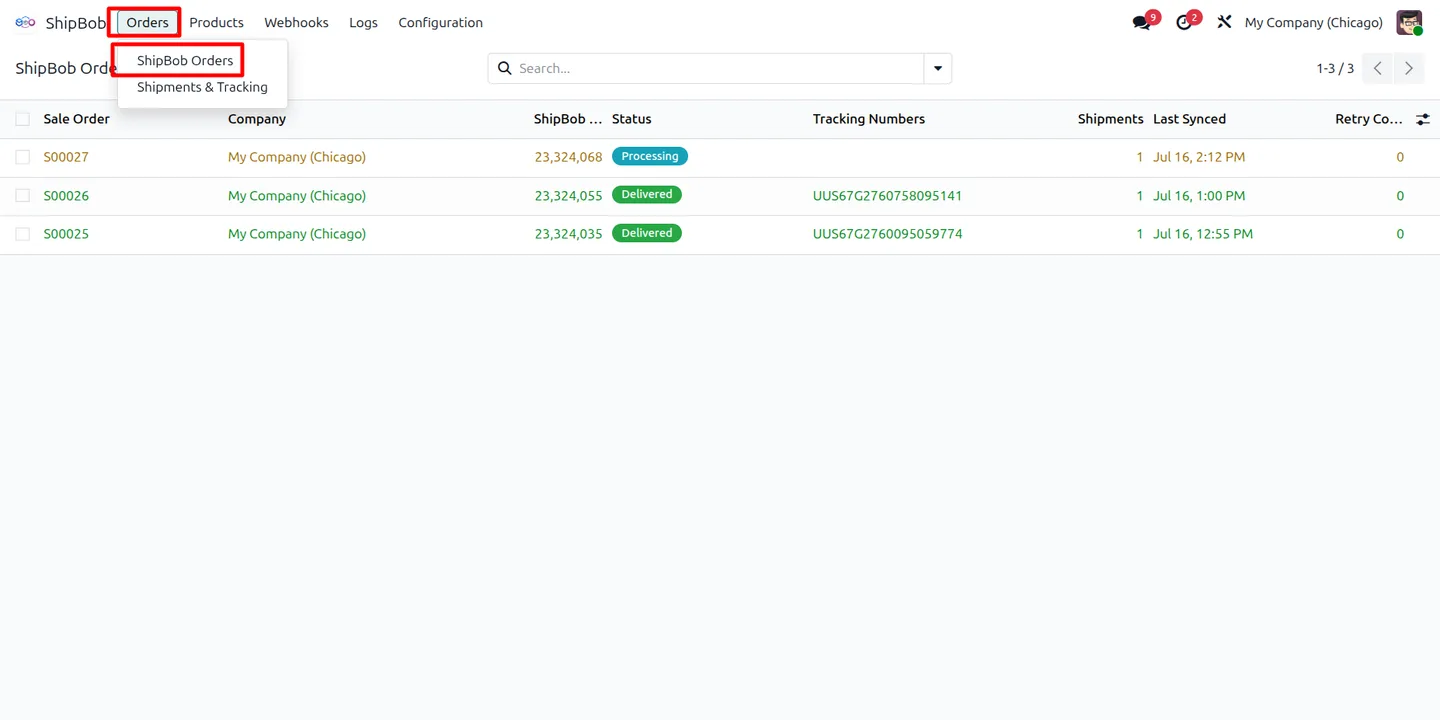Image resolution: width=1440 pixels, height=720 pixels.
Task: Open the user avatar menu
Action: click(x=1409, y=22)
